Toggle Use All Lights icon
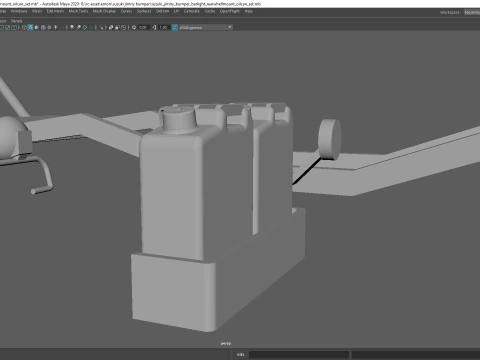This screenshot has width=480, height=360. pyautogui.click(x=56, y=27)
